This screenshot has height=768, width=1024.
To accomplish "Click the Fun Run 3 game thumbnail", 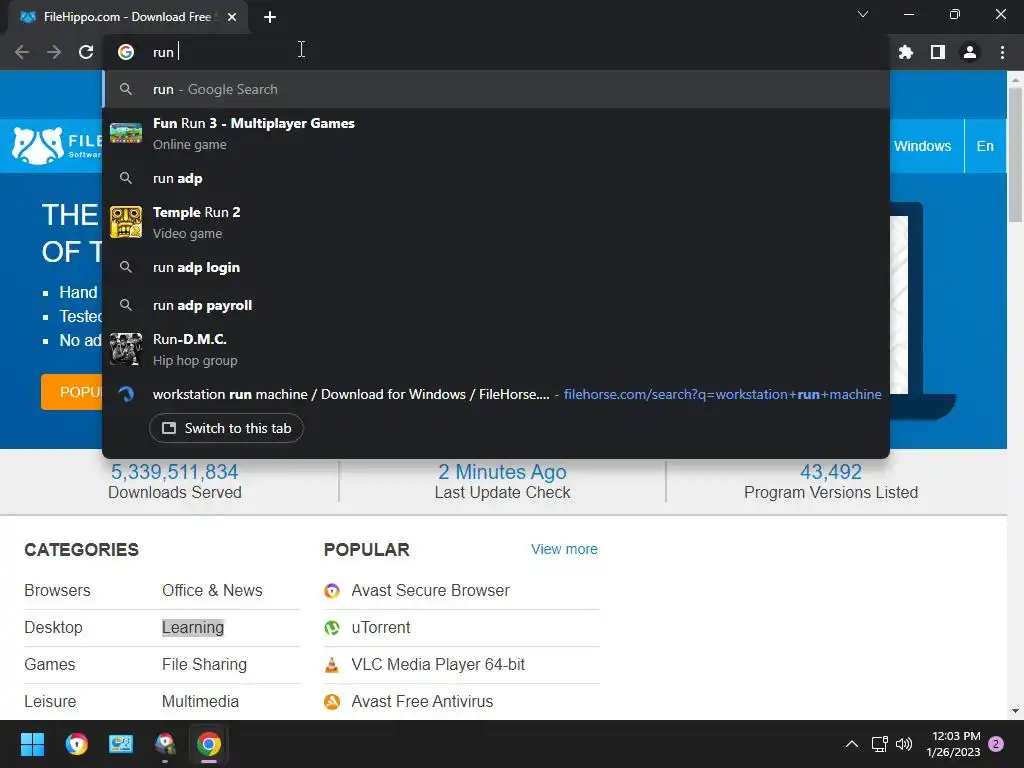I will point(125,133).
